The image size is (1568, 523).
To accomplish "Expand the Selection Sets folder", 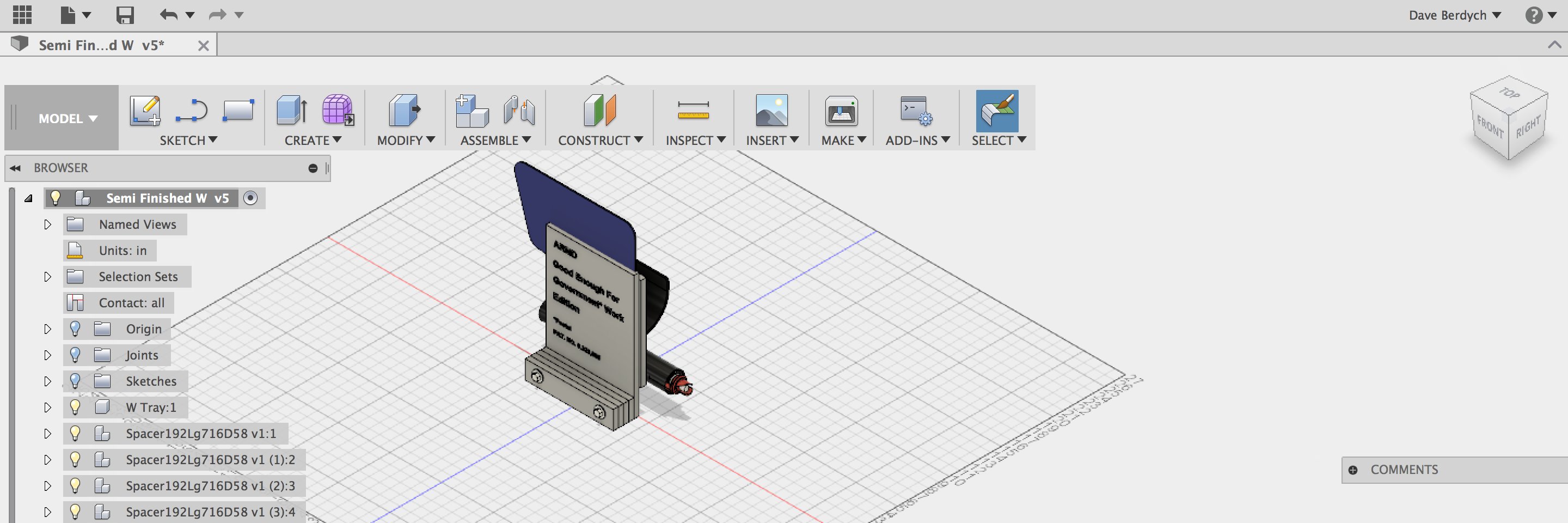I will tap(47, 276).
